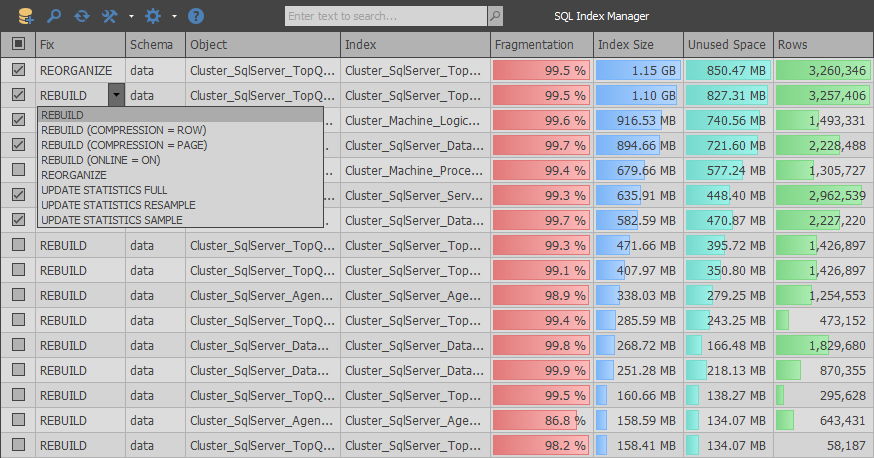This screenshot has width=874, height=458.
Task: Check the row with index size 268.72 MB
Action: [x=18, y=344]
